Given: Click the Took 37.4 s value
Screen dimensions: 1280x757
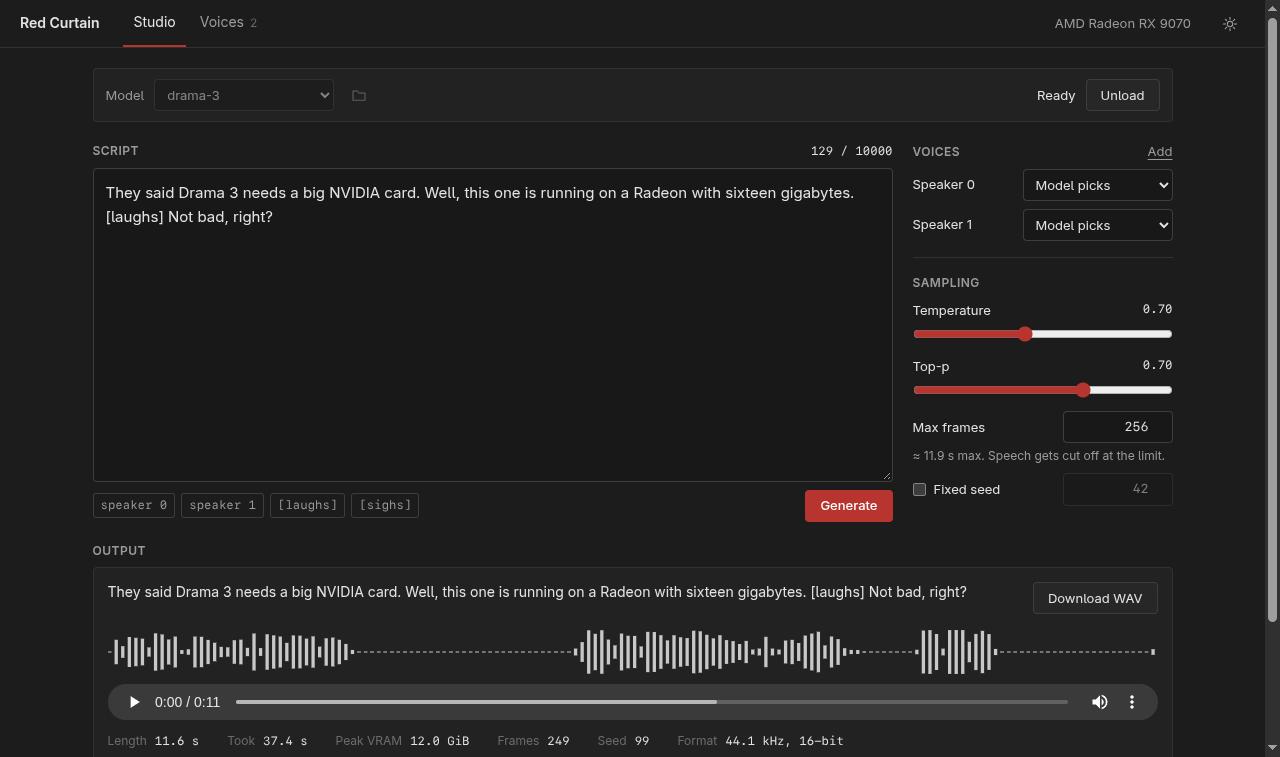Looking at the screenshot, I should pos(285,741).
